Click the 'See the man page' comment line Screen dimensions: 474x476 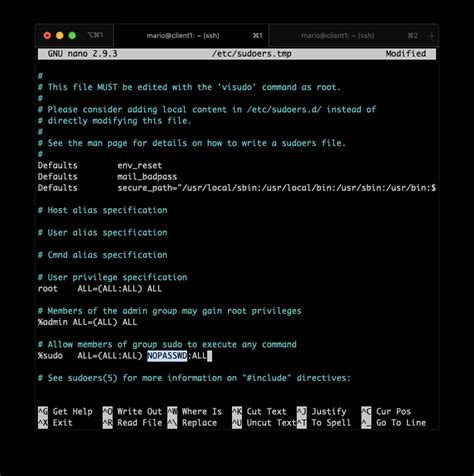(192, 143)
